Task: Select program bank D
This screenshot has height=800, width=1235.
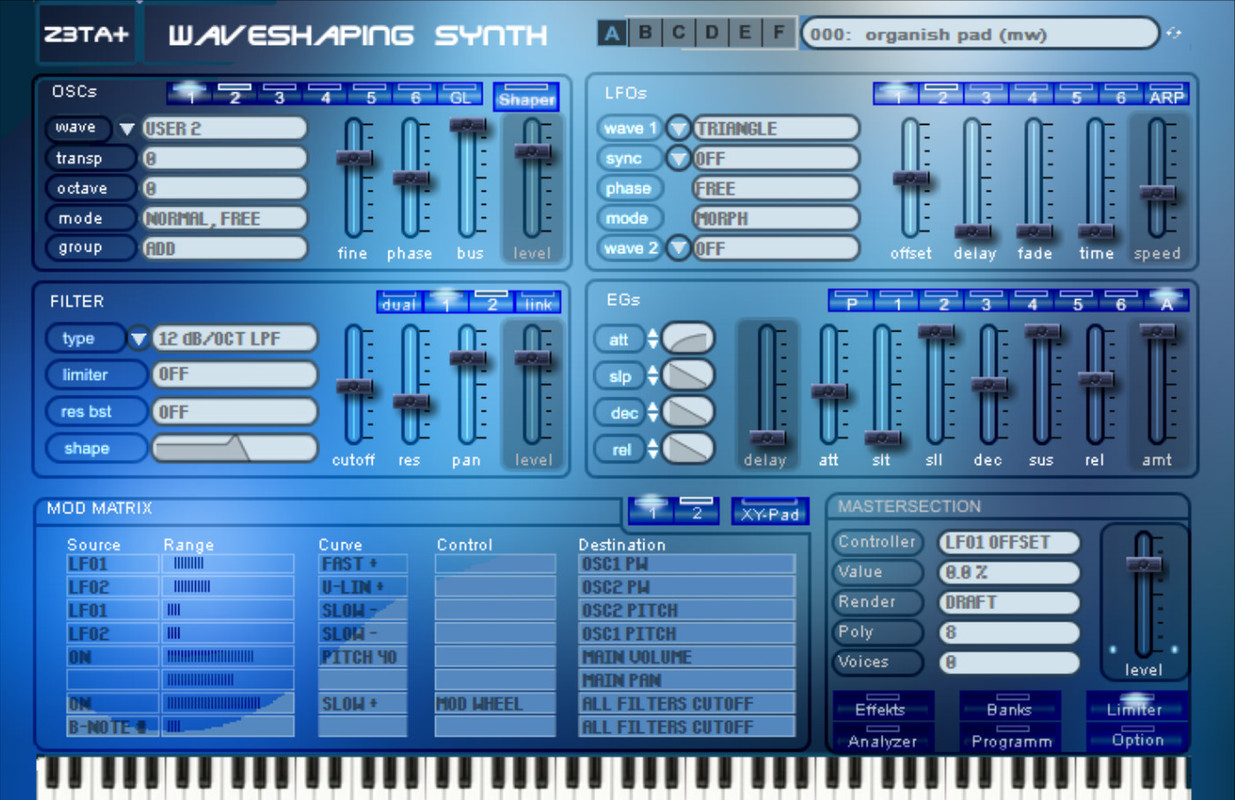Action: (x=712, y=33)
